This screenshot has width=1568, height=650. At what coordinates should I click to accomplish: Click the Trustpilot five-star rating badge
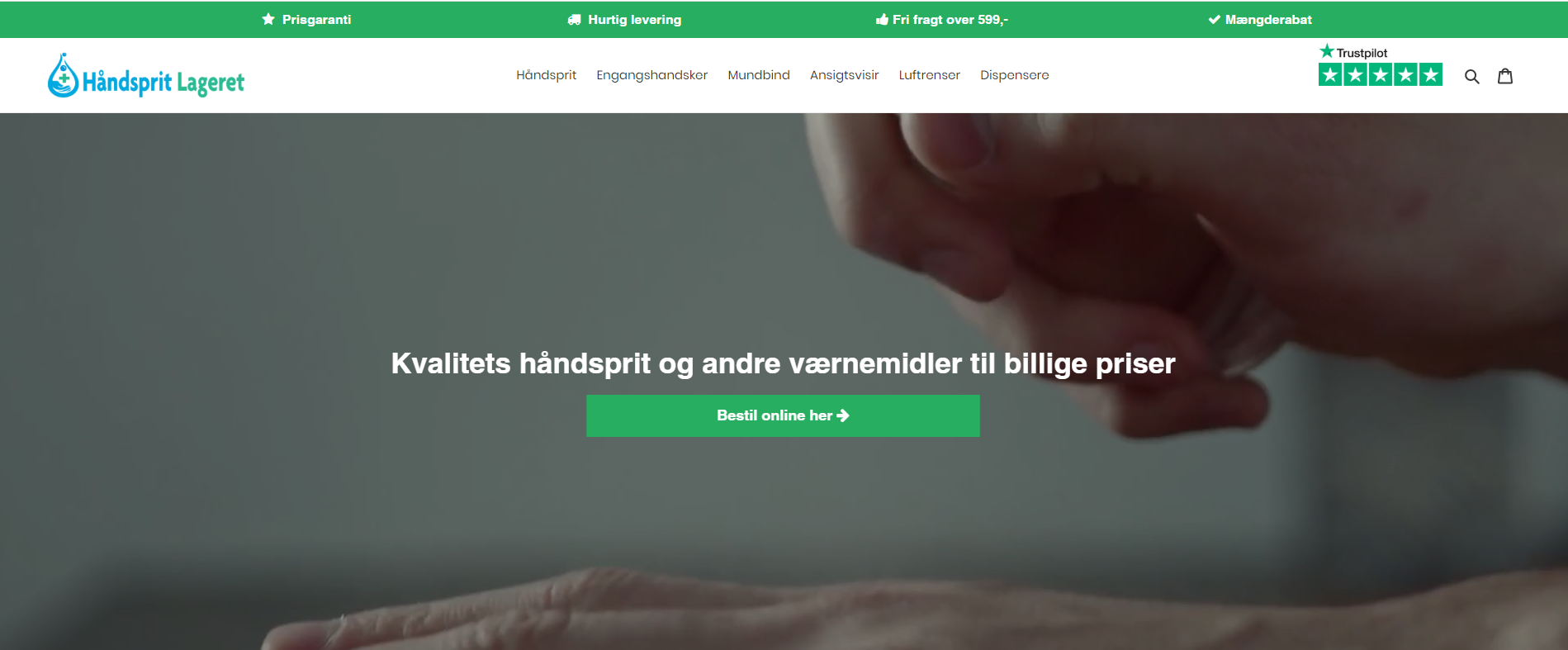point(1381,74)
